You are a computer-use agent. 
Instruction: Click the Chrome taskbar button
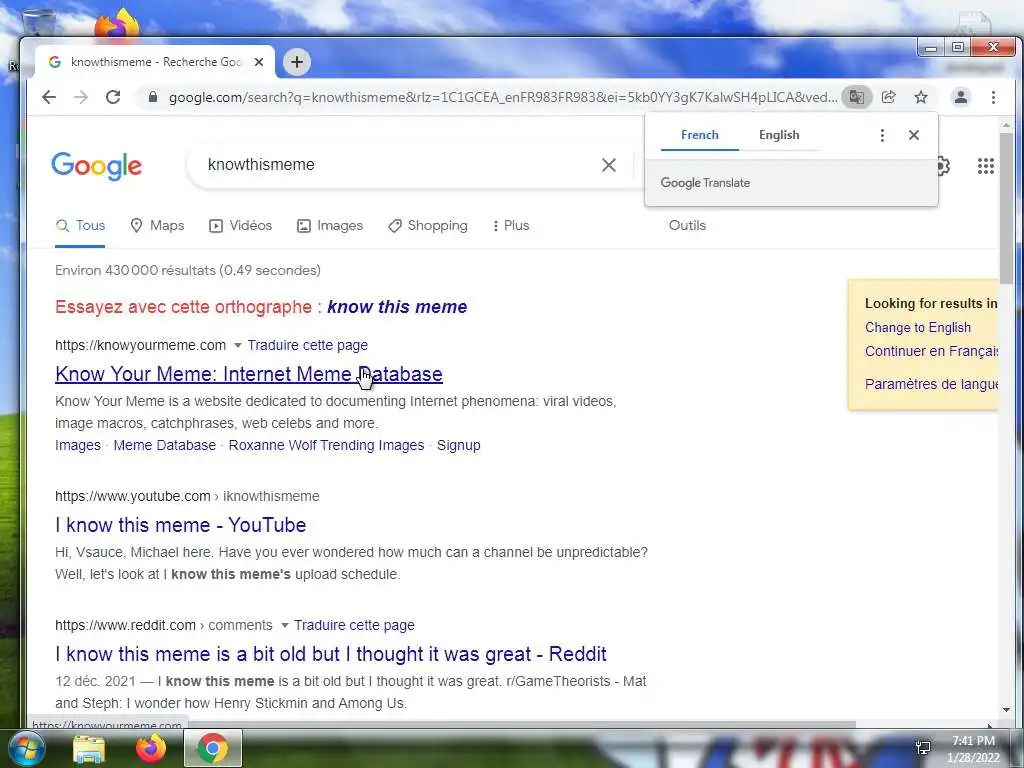click(x=213, y=748)
